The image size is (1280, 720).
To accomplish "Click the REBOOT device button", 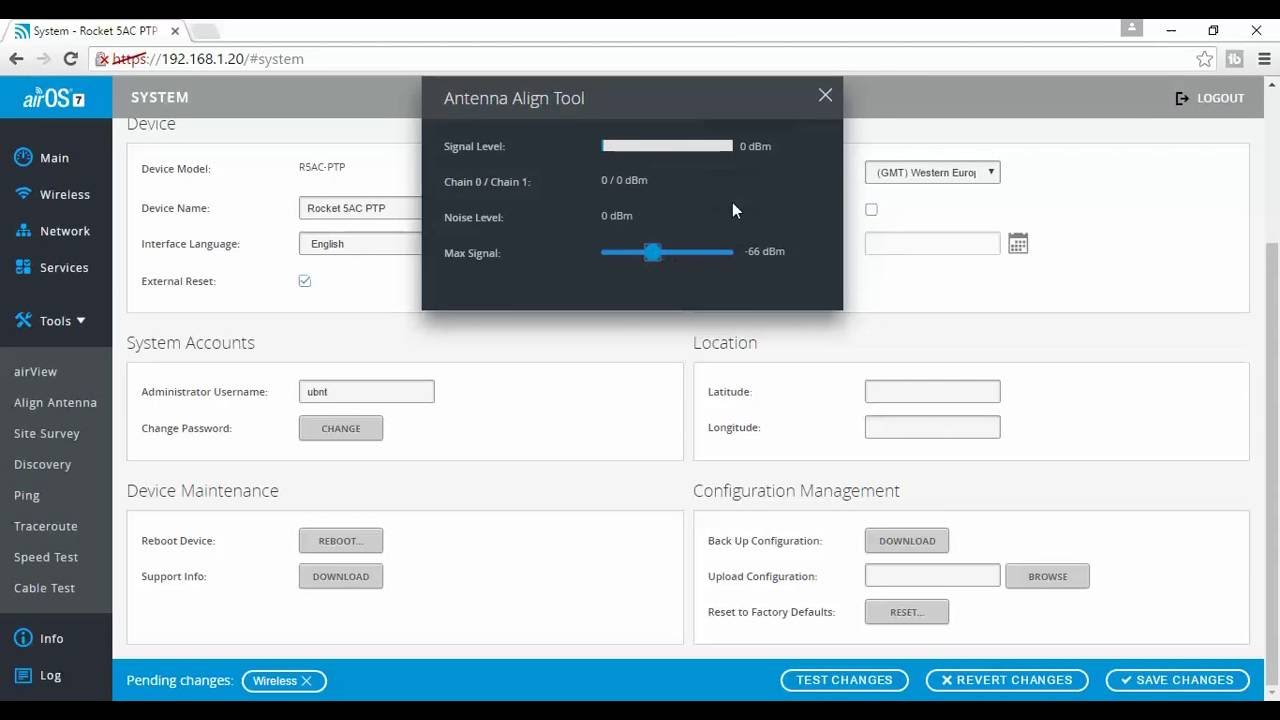I will 340,541.
